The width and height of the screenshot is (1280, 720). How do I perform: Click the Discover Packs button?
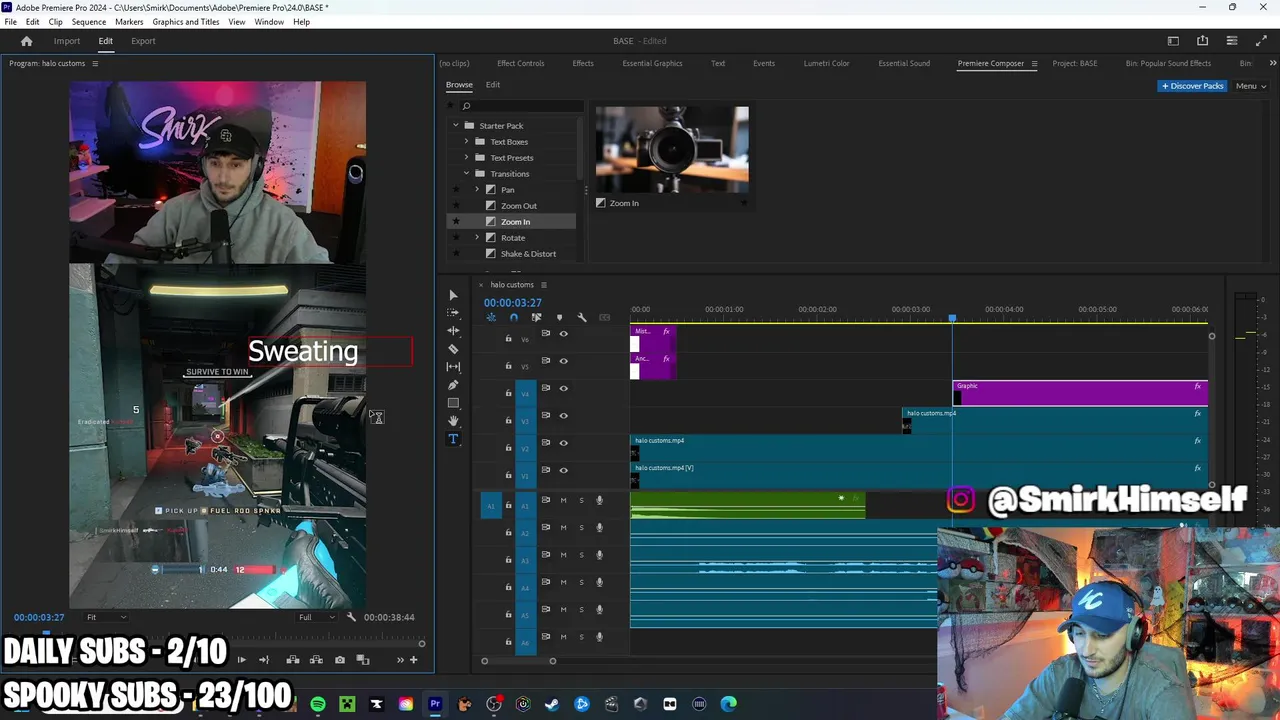click(1192, 86)
